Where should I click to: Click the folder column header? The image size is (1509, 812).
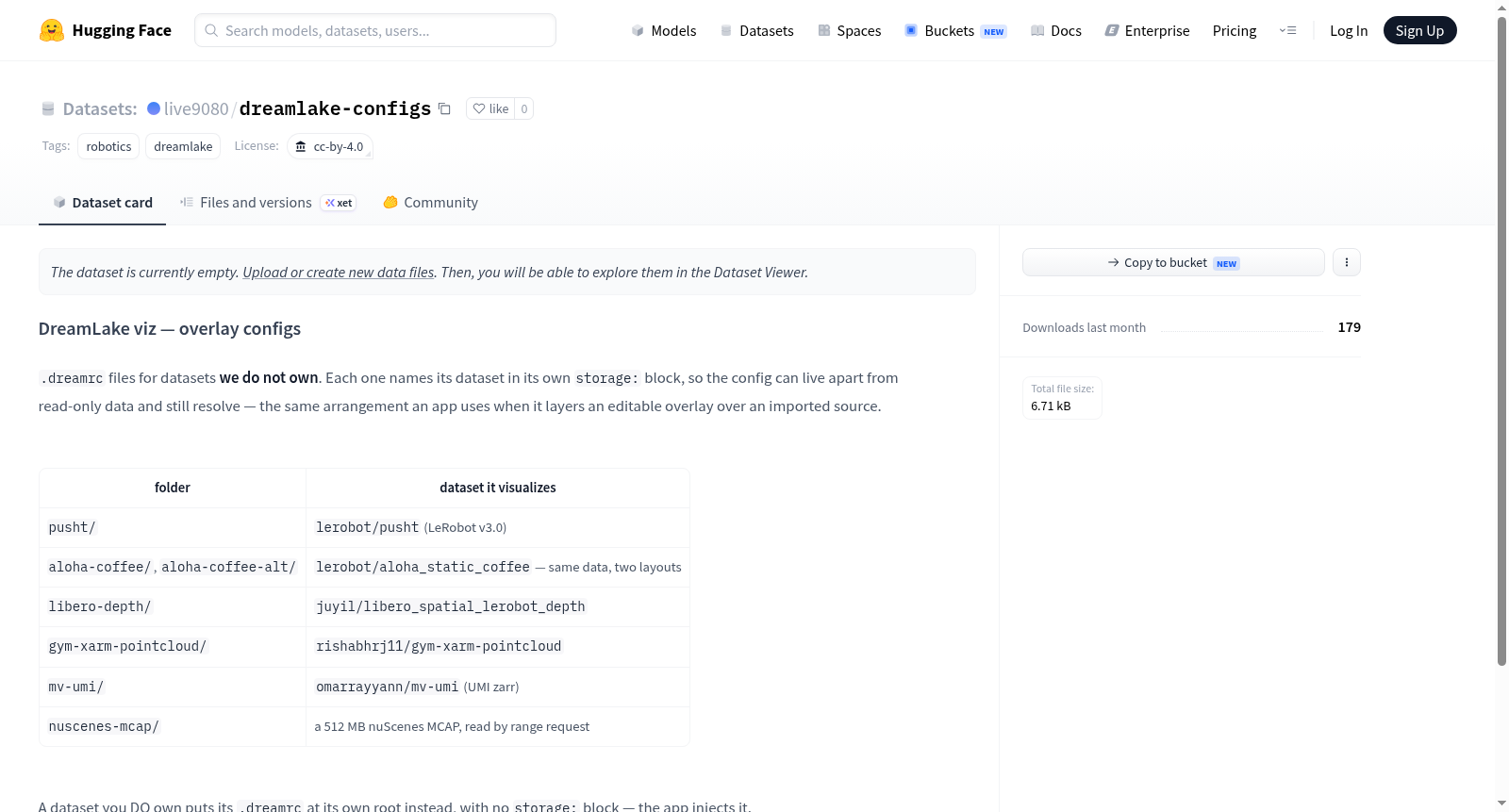pos(173,488)
